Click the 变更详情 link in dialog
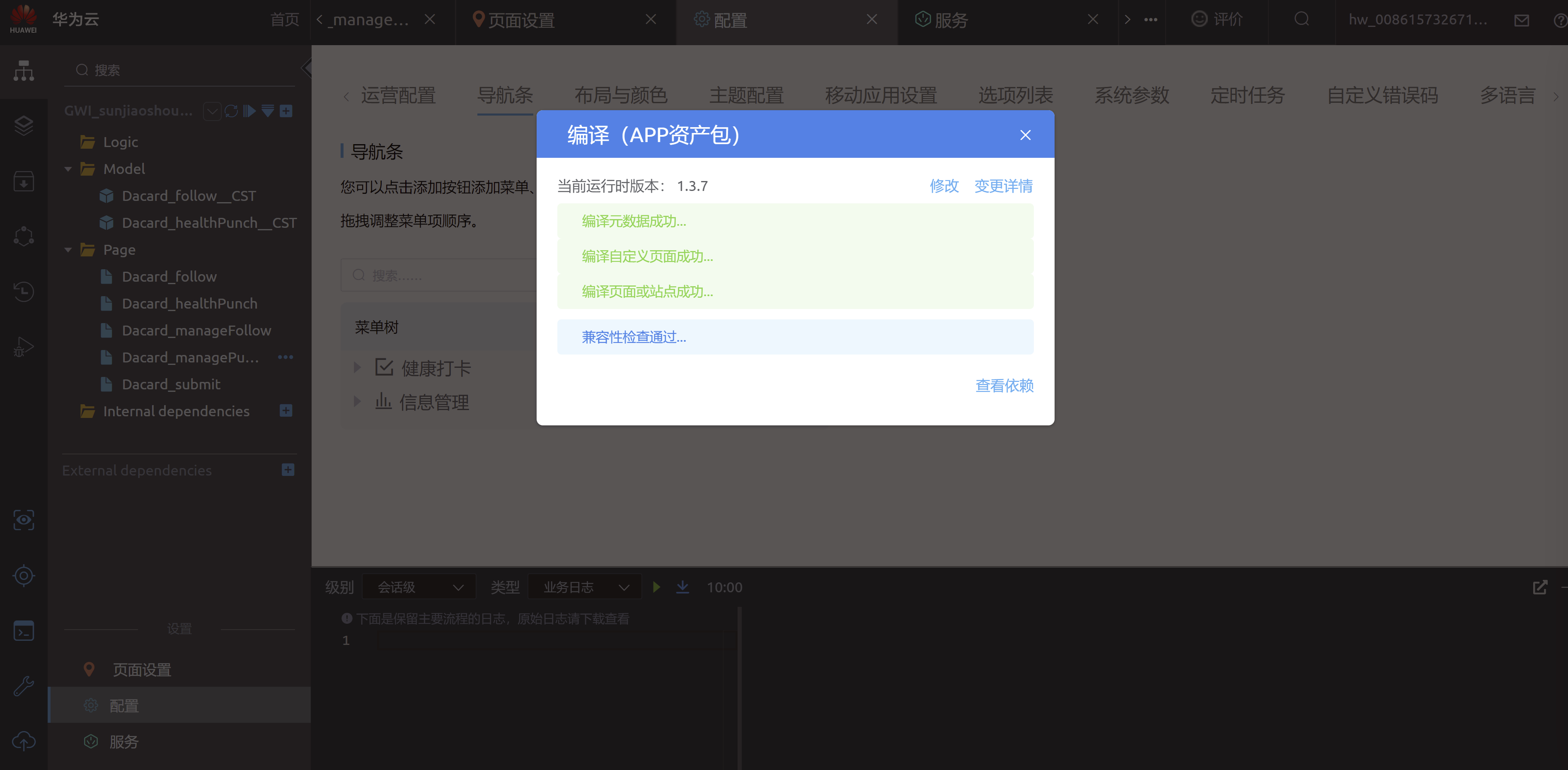The width and height of the screenshot is (1568, 770). (1003, 186)
